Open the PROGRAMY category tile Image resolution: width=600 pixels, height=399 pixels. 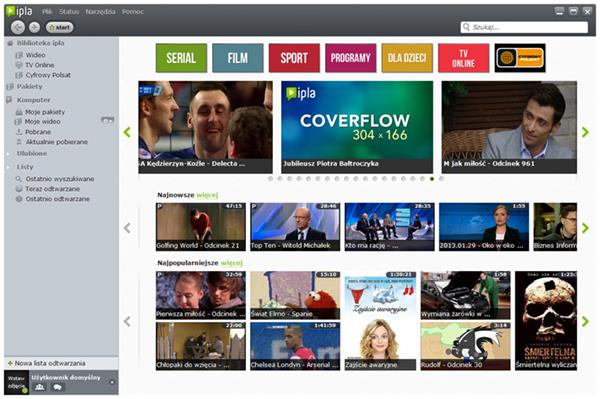coord(351,58)
